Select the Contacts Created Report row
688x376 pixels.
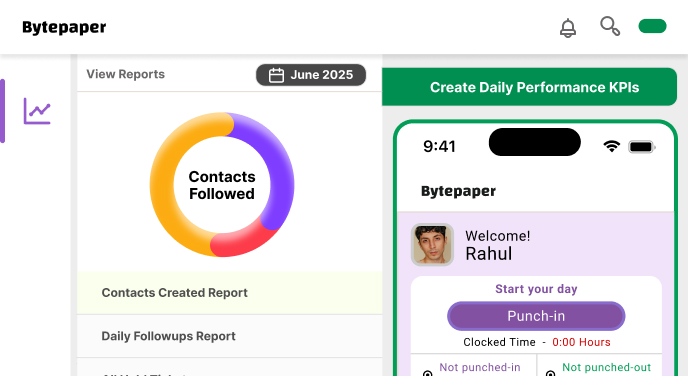pyautogui.click(x=229, y=293)
